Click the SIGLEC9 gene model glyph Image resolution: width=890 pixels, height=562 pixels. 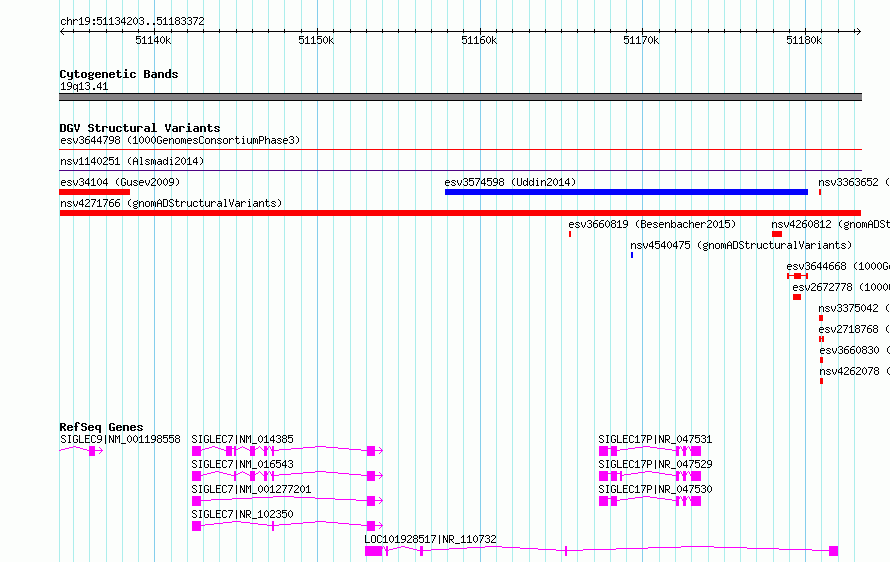[81, 451]
